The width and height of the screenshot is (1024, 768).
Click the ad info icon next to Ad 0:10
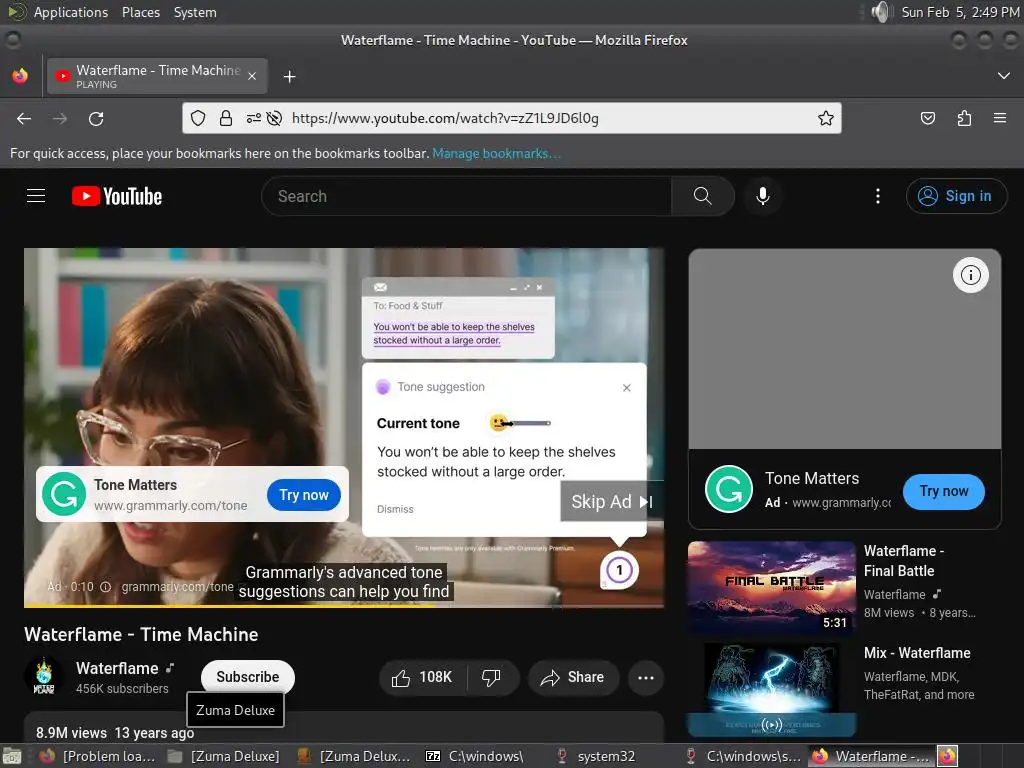click(x=105, y=587)
